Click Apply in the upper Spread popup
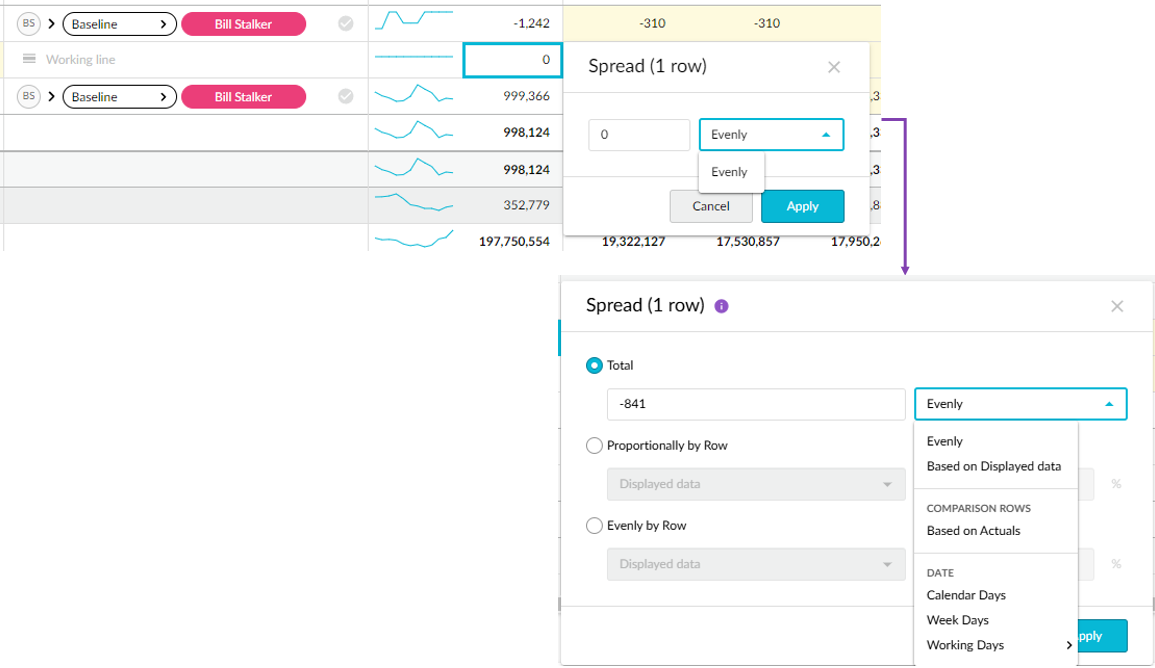 pyautogui.click(x=802, y=207)
